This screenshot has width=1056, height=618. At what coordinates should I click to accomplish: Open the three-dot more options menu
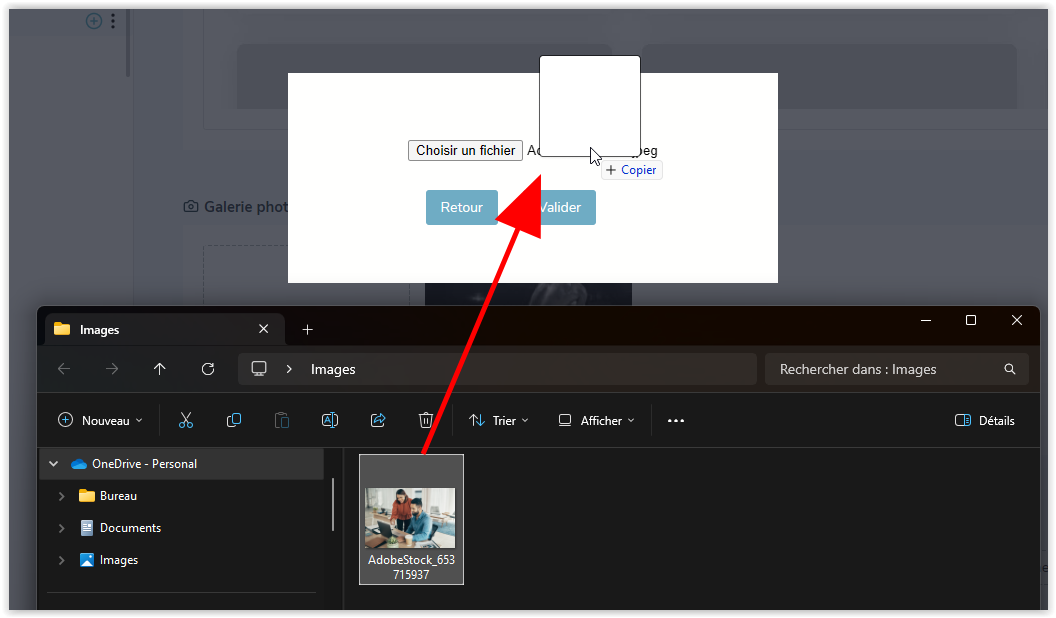676,421
